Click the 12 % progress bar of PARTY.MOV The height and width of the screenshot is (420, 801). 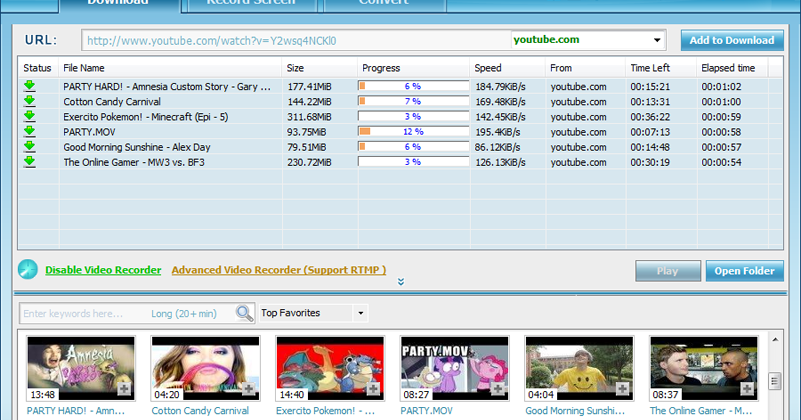point(413,132)
